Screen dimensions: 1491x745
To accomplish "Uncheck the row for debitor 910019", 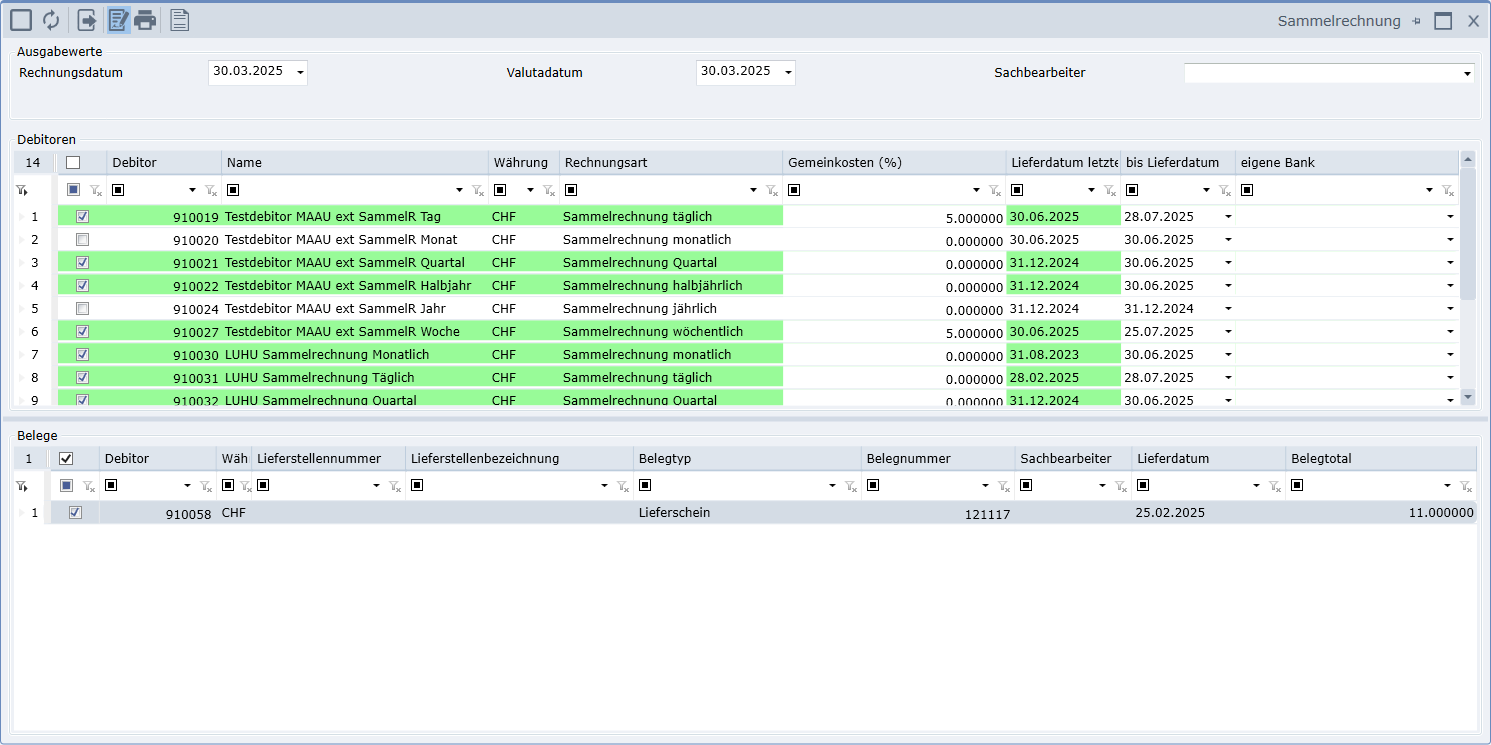I will point(82,217).
